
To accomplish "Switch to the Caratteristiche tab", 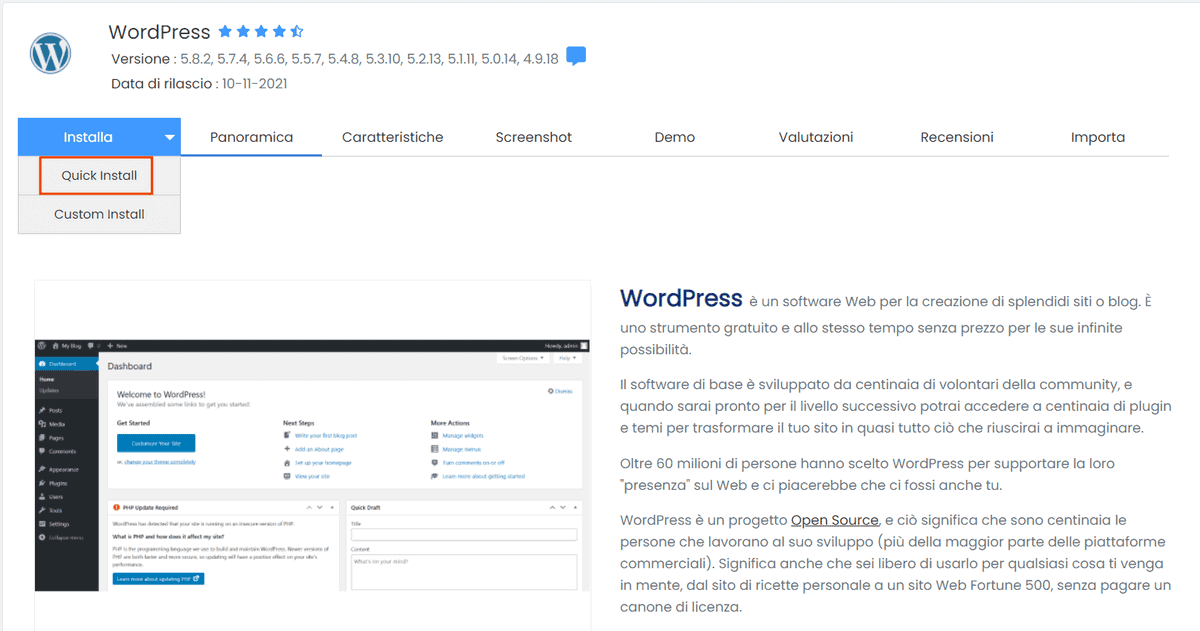I will click(x=392, y=136).
